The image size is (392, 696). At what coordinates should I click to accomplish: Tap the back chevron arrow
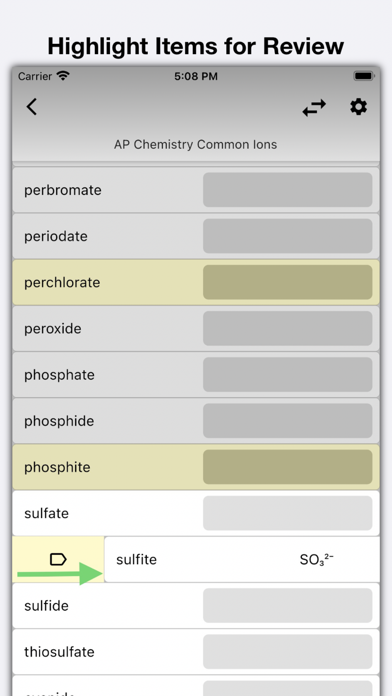[x=32, y=107]
